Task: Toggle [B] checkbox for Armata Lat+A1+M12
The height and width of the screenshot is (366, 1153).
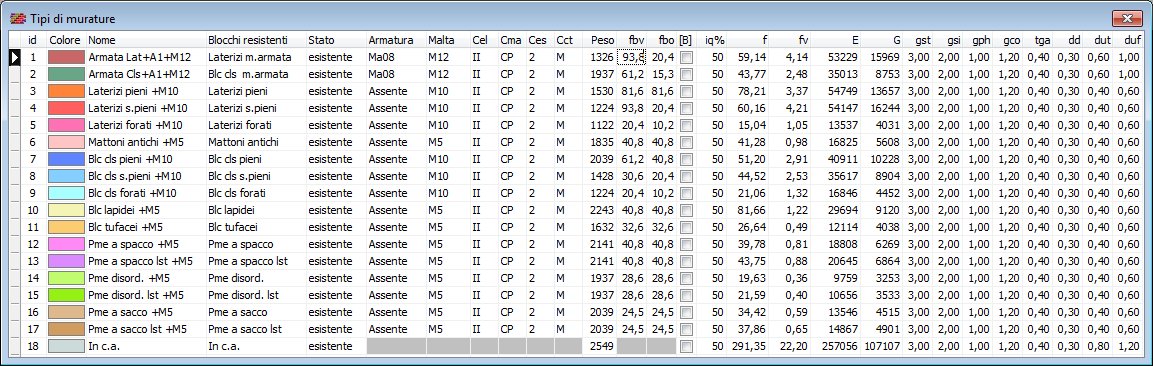Action: 685,57
